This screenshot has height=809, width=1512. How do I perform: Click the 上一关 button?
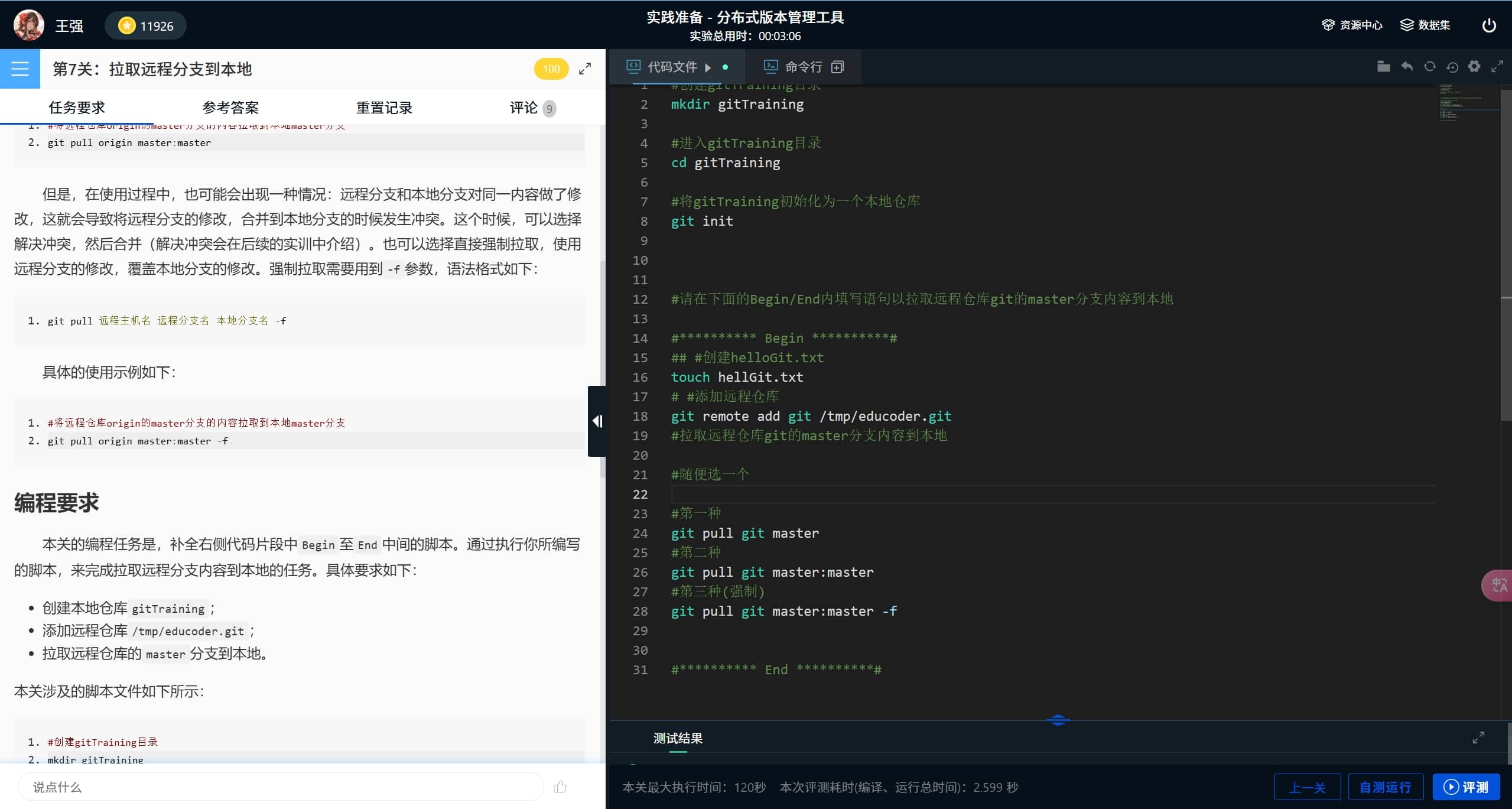(x=1307, y=787)
